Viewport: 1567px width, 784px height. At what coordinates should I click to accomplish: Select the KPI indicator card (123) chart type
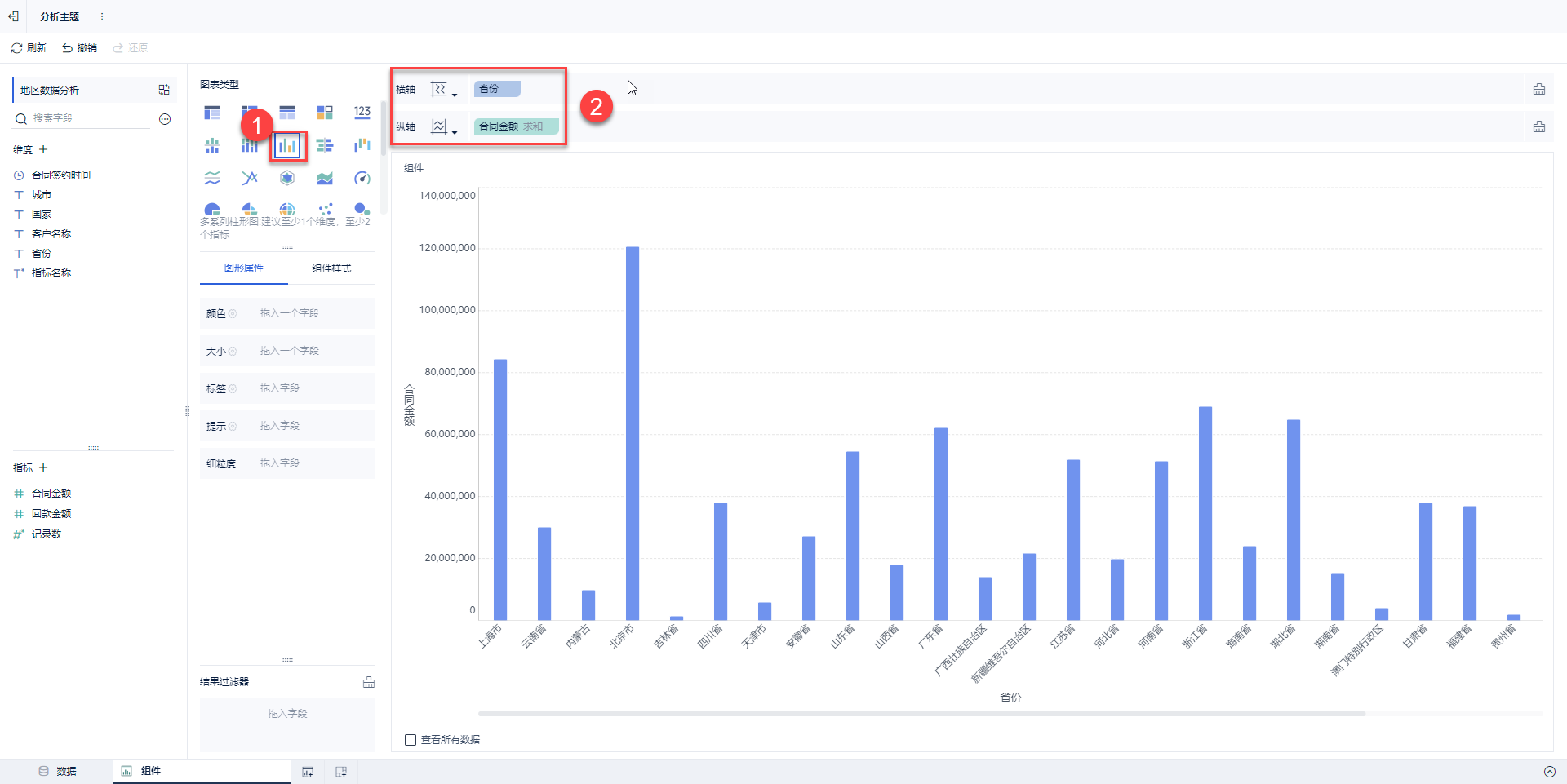(362, 112)
